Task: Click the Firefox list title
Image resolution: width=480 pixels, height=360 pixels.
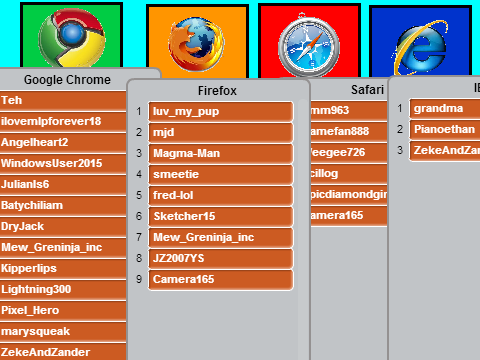Action: (217, 91)
